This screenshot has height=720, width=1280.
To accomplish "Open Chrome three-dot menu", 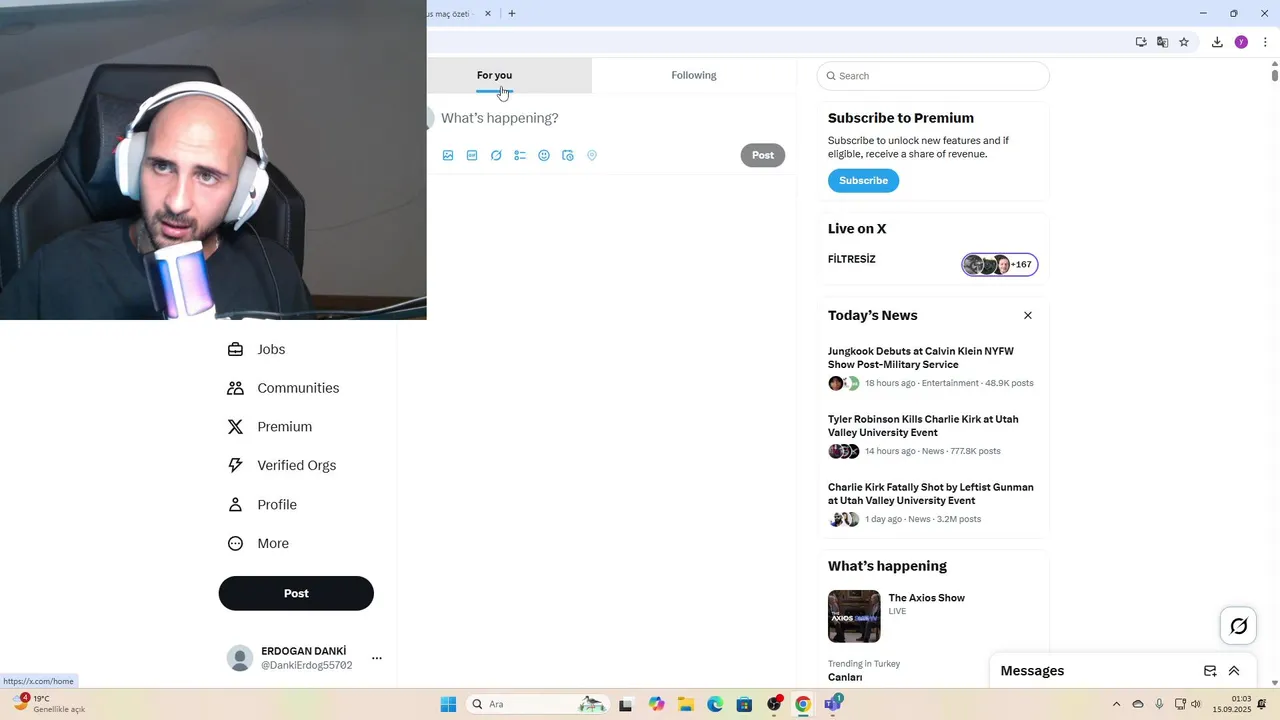I will [x=1265, y=42].
